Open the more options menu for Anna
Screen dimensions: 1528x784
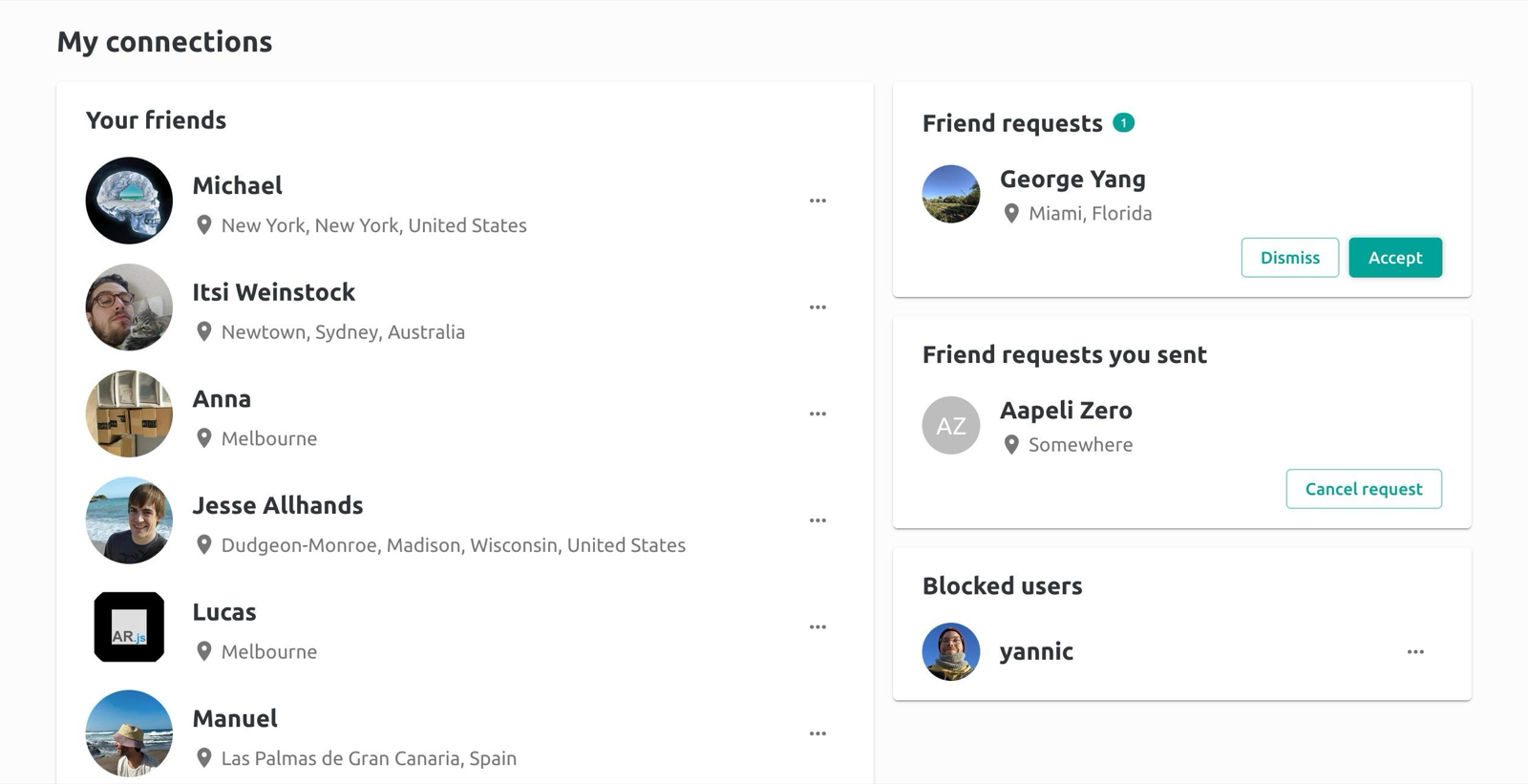click(817, 413)
